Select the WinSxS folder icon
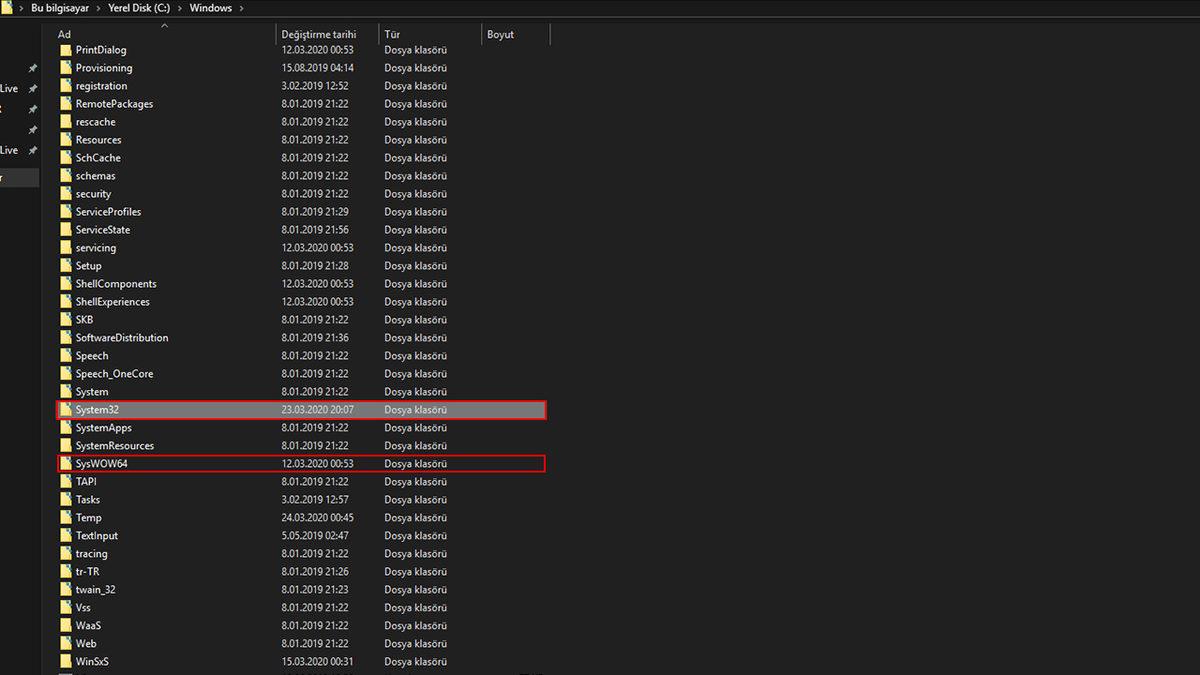 tap(66, 662)
